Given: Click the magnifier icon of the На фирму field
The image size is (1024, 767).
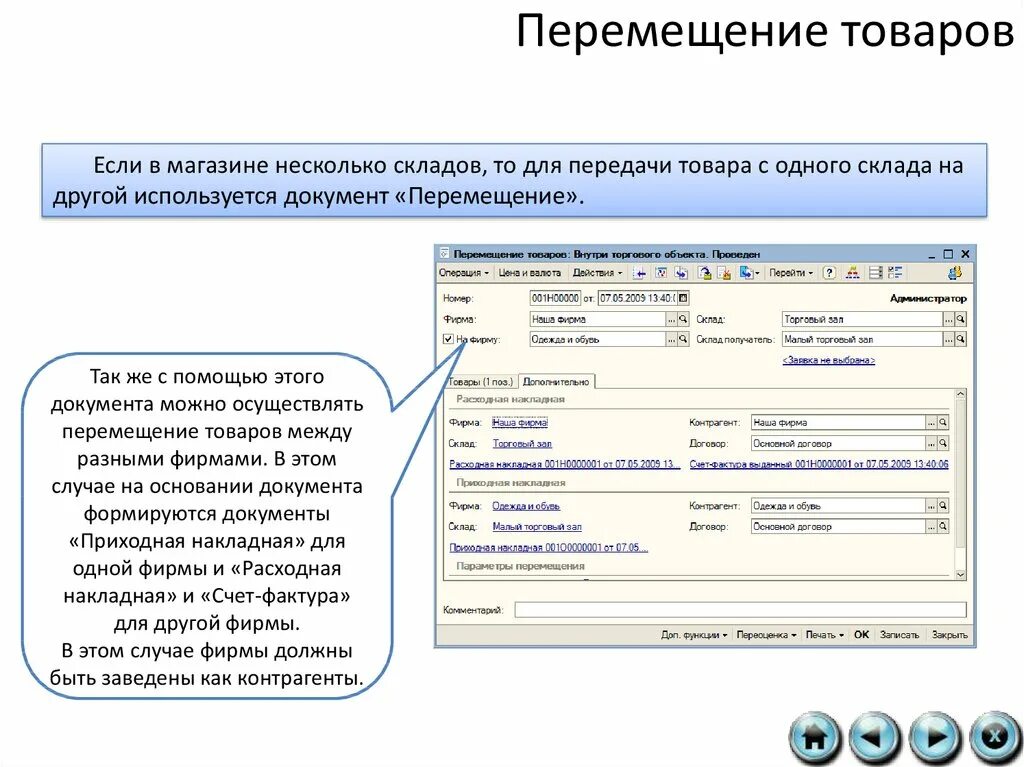Looking at the screenshot, I should (683, 340).
